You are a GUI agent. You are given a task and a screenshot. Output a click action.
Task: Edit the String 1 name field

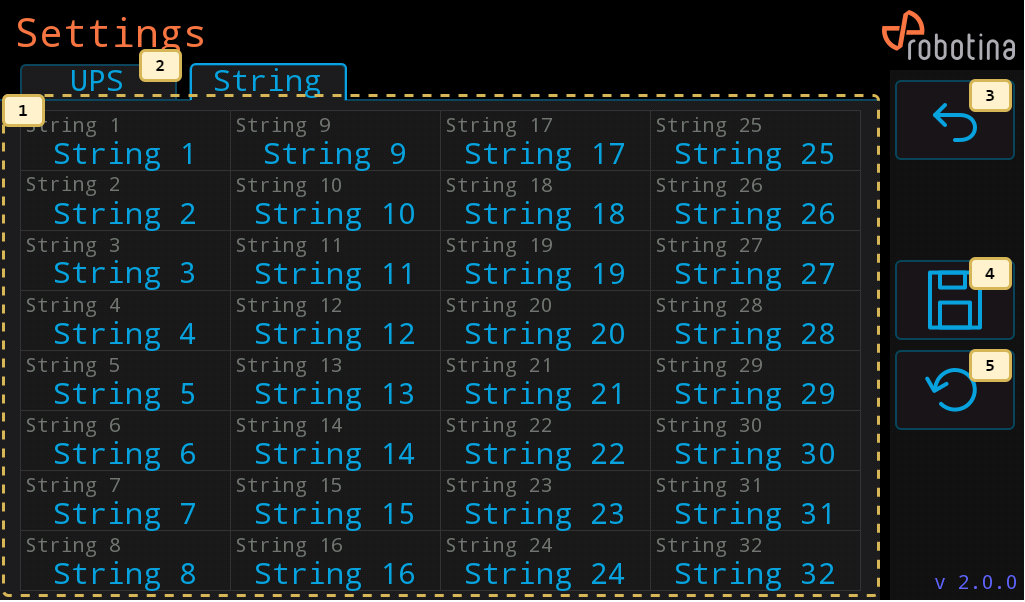pos(126,141)
